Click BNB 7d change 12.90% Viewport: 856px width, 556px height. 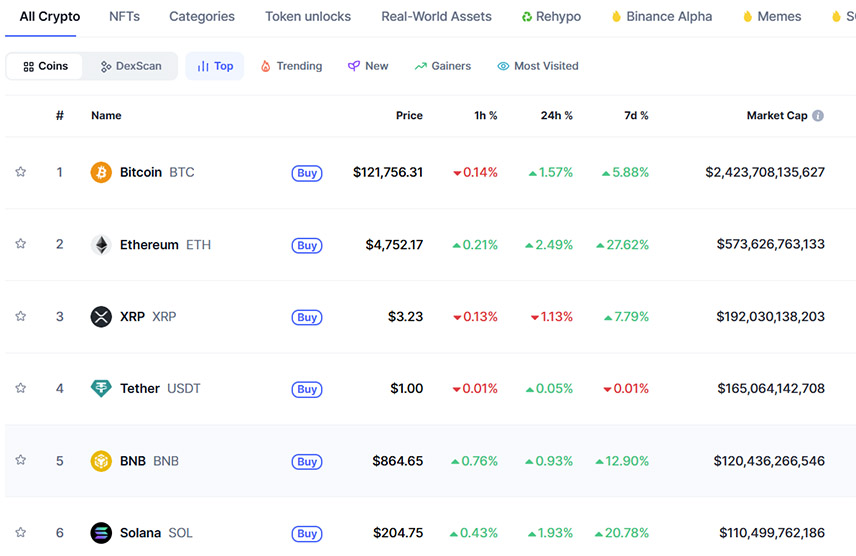[x=622, y=461]
